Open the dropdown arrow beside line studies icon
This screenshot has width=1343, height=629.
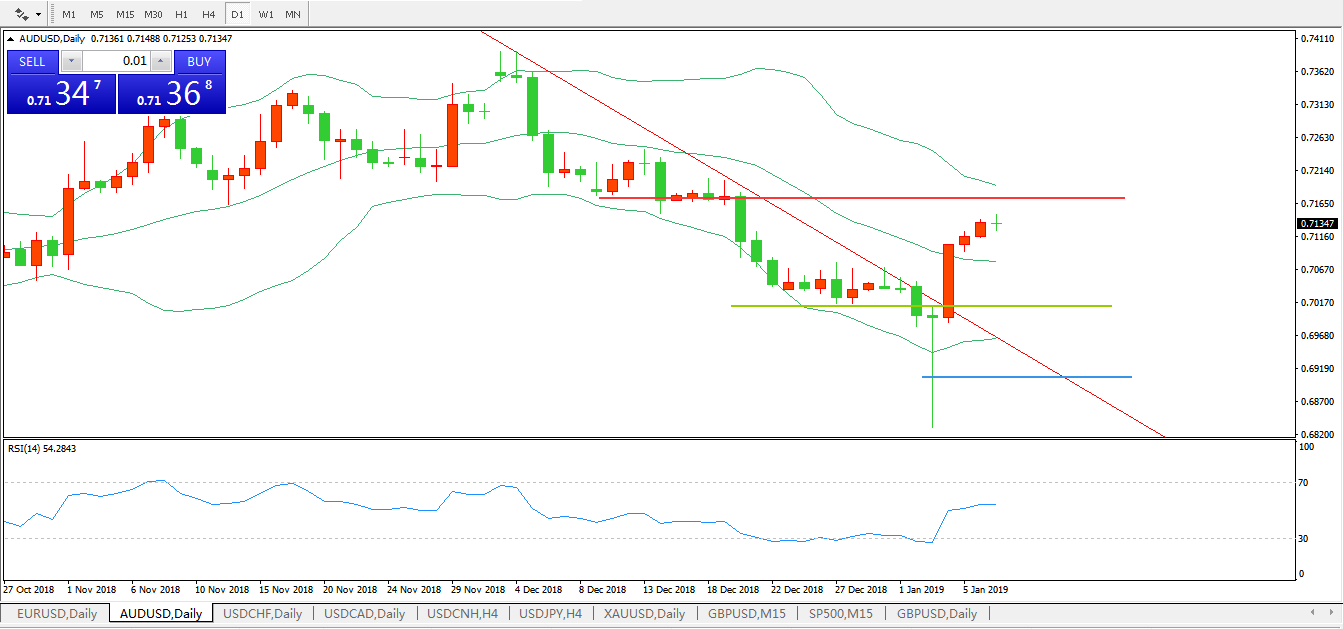[39, 14]
